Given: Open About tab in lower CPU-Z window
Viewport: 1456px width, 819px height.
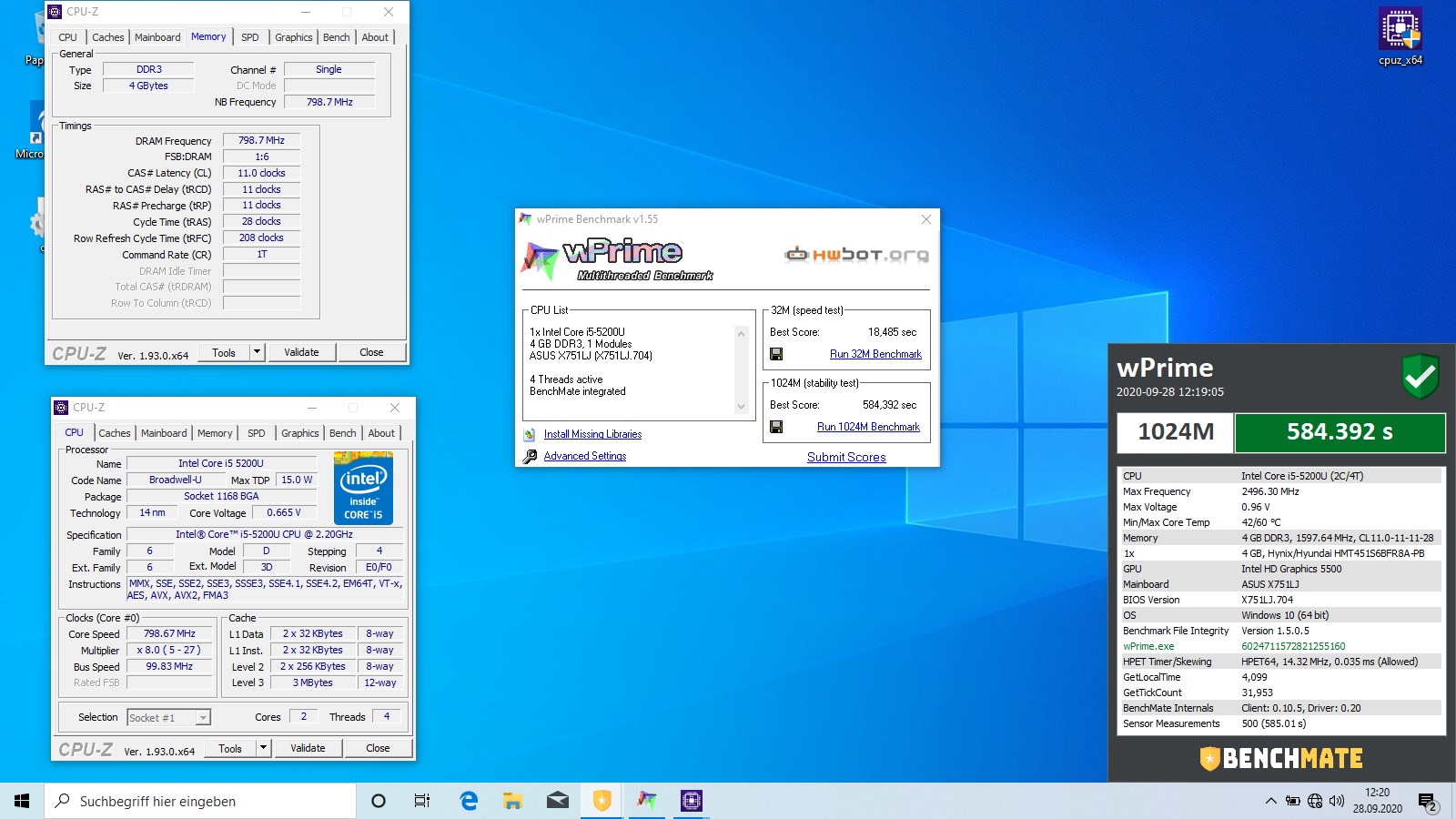Looking at the screenshot, I should [x=381, y=433].
